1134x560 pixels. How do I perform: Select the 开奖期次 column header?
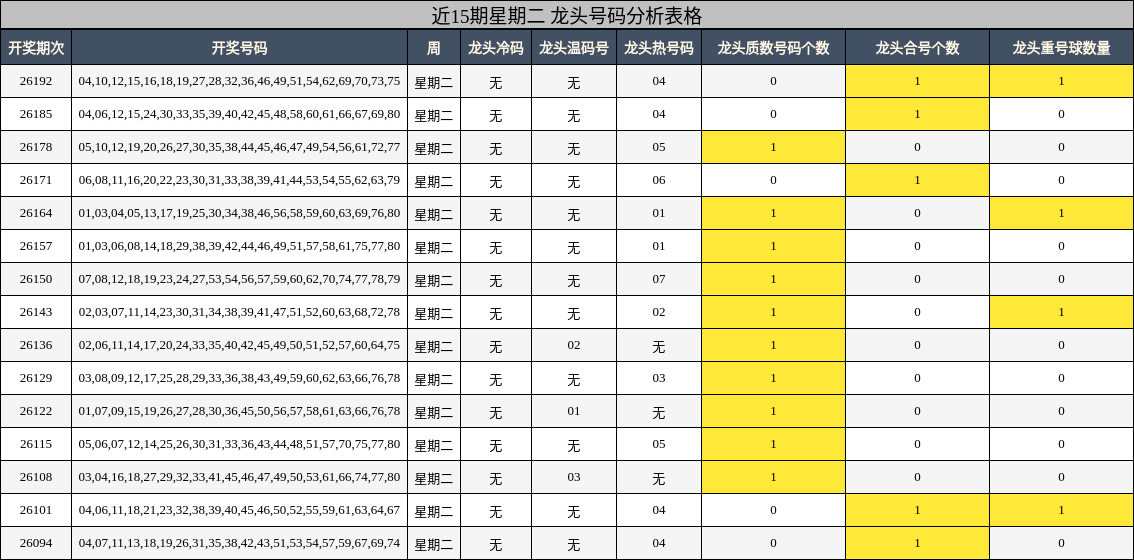[36, 48]
